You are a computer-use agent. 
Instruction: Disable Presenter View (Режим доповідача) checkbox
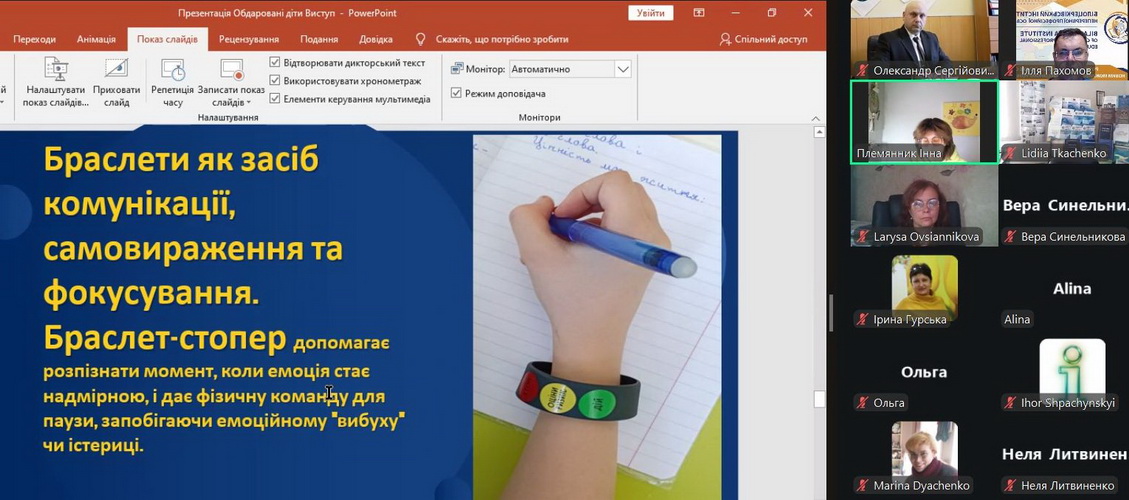[457, 93]
